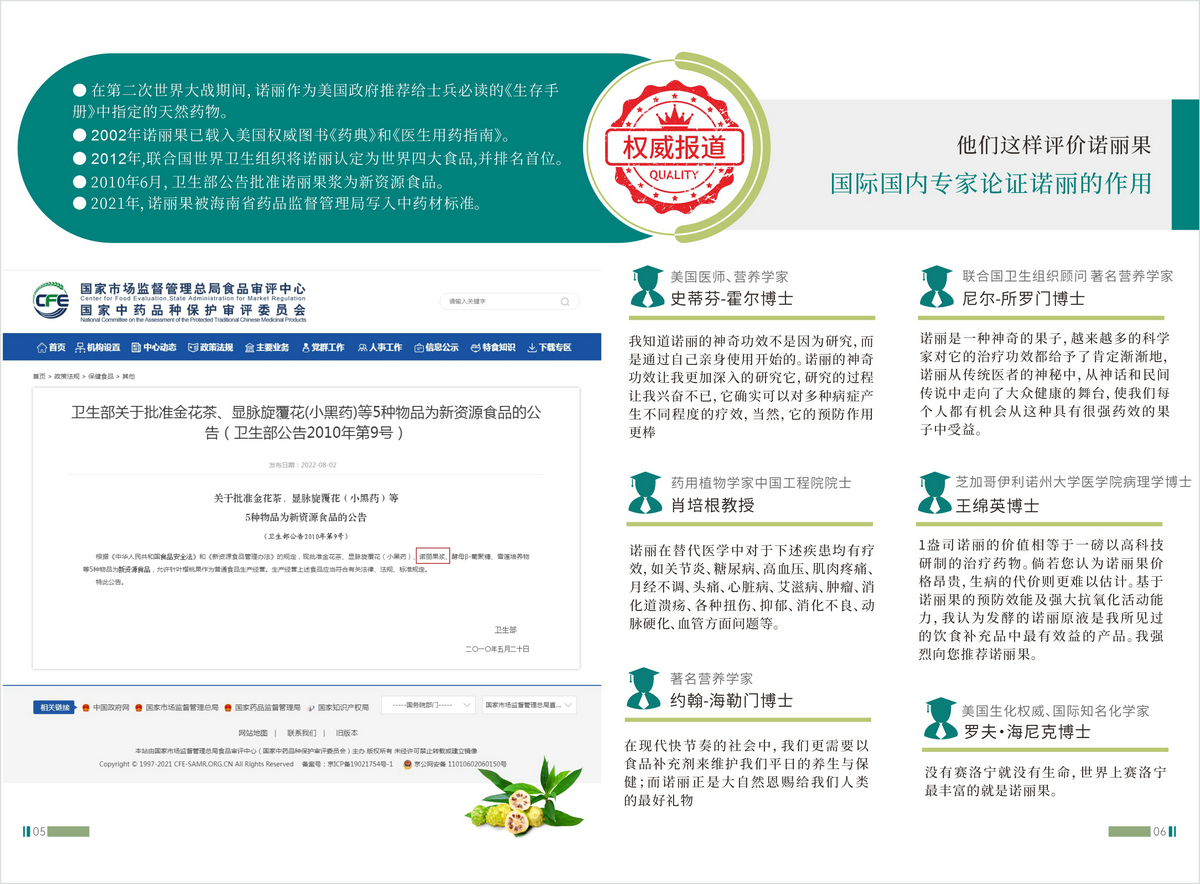This screenshot has height=884, width=1200.
Task: Click the 政策法规 breadcrumb link
Action: (x=66, y=376)
